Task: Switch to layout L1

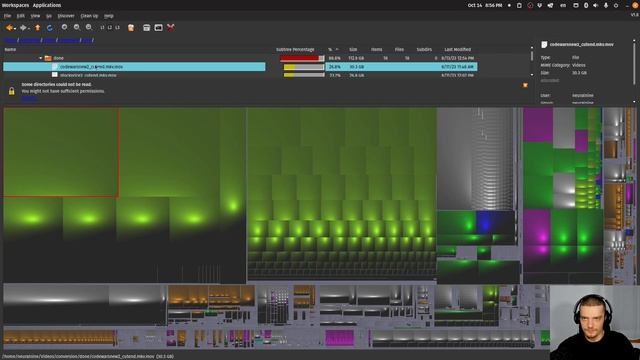Action: (x=102, y=28)
